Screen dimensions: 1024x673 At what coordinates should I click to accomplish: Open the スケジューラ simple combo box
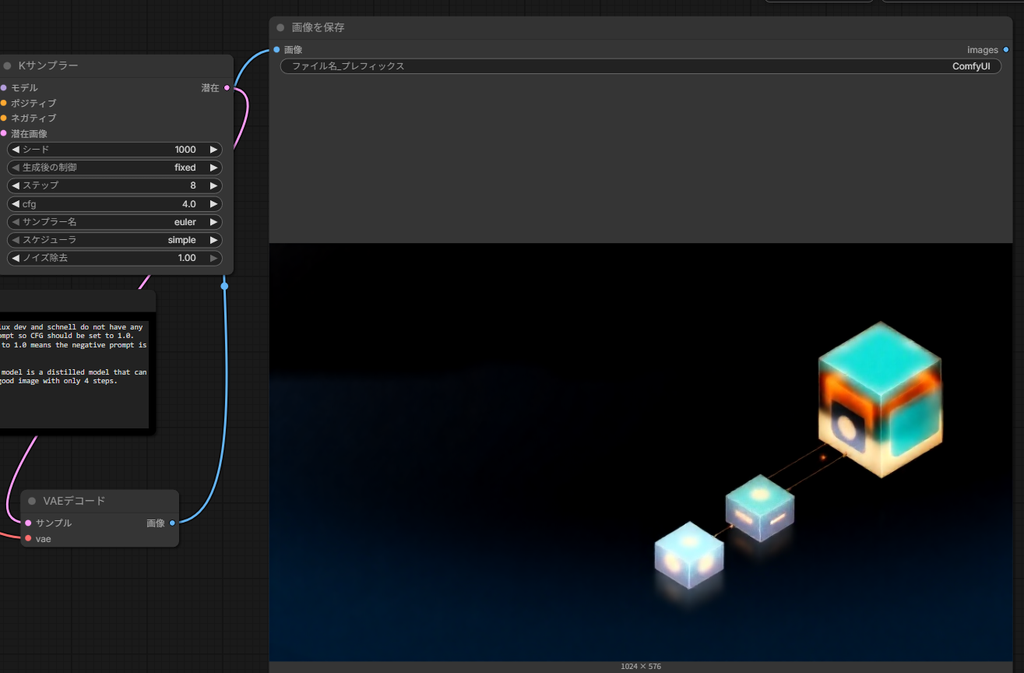click(114, 240)
